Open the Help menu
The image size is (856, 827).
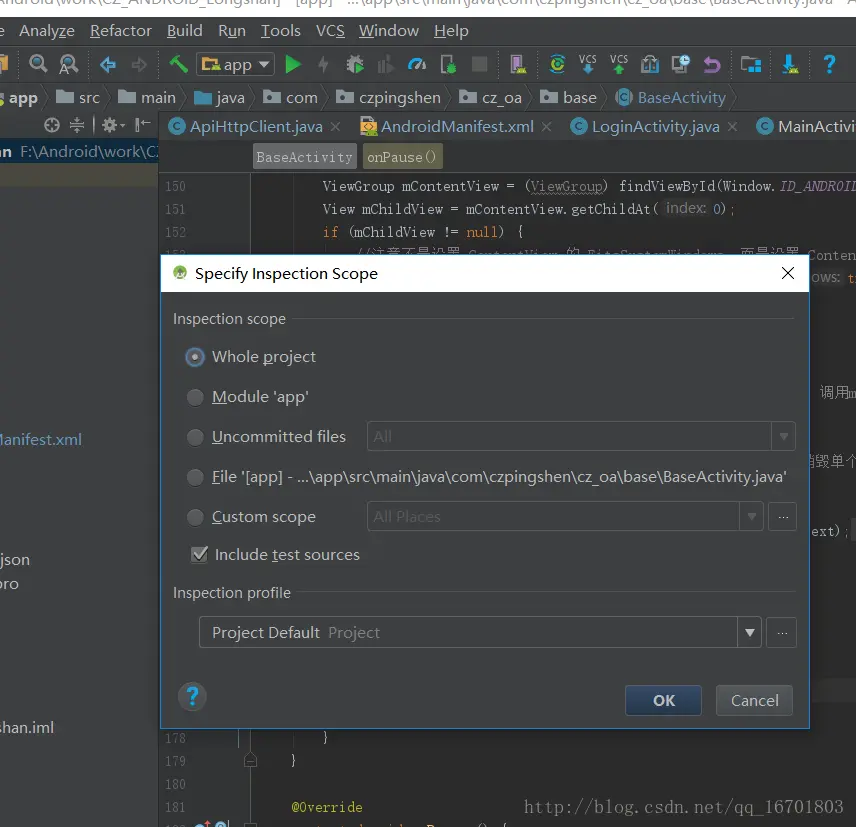click(451, 31)
